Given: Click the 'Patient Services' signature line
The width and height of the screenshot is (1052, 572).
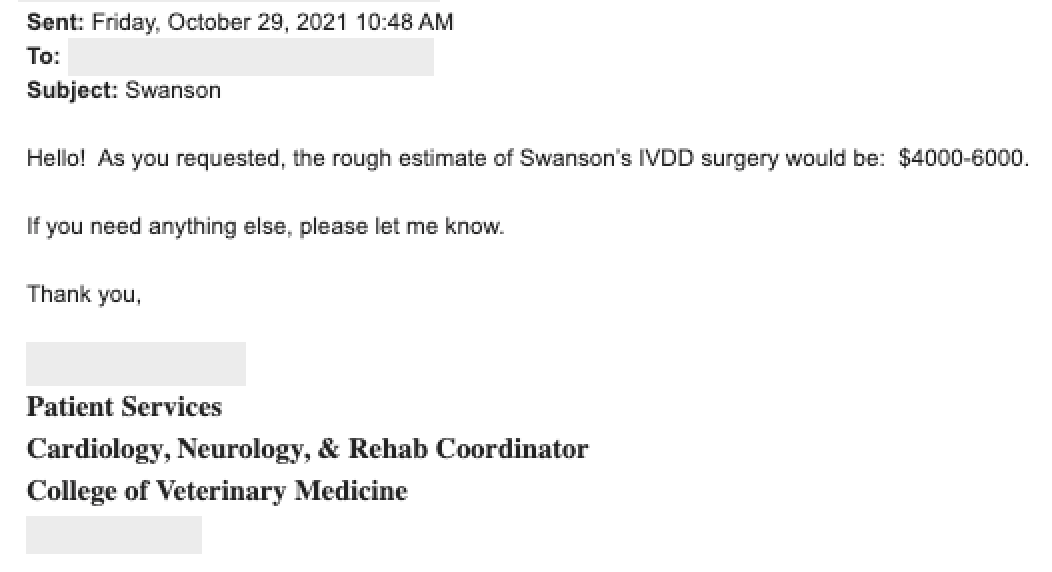Looking at the screenshot, I should click(x=124, y=407).
